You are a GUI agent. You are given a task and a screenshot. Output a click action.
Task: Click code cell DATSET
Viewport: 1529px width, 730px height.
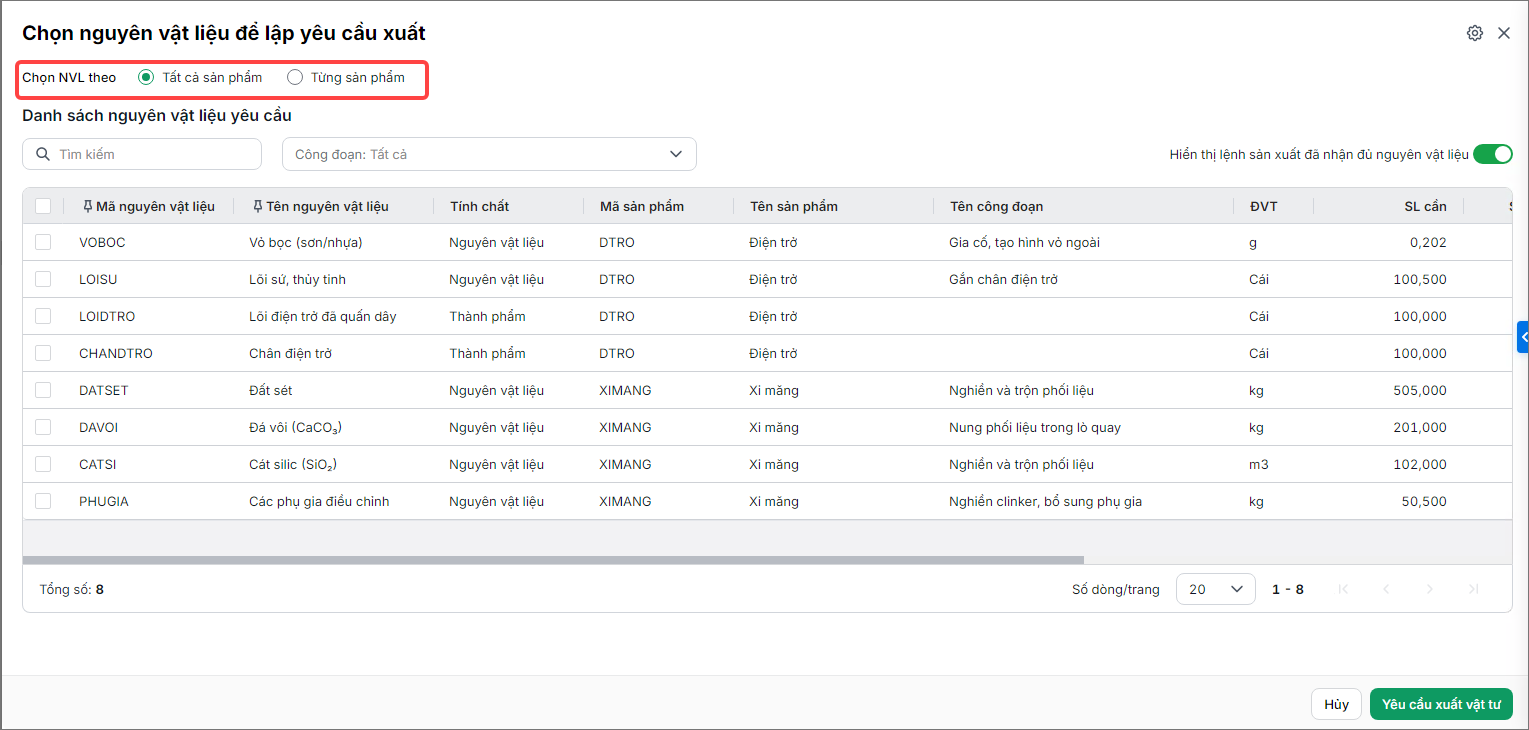tap(104, 390)
